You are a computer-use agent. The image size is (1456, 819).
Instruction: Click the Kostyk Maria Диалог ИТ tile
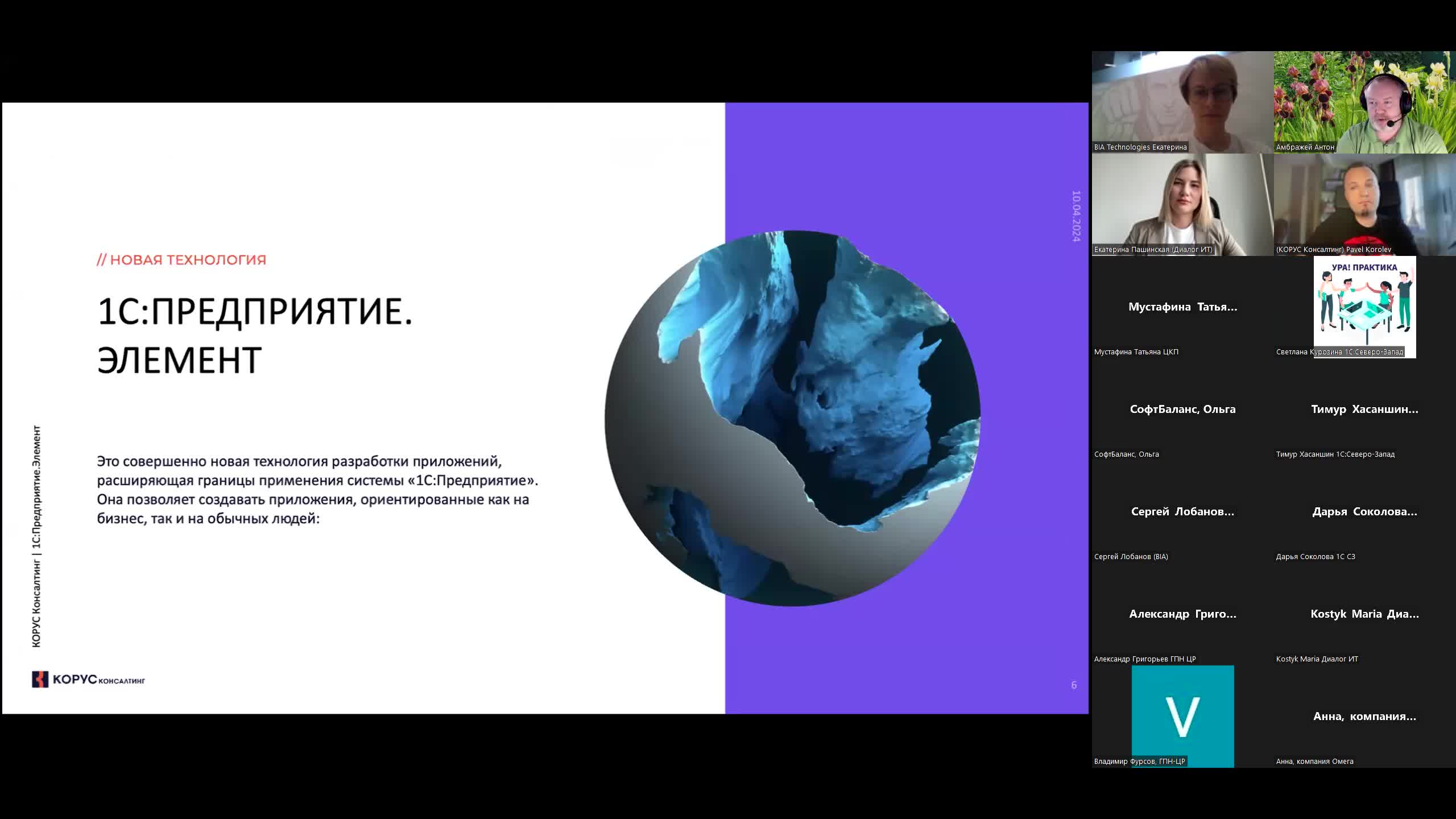click(x=1364, y=614)
